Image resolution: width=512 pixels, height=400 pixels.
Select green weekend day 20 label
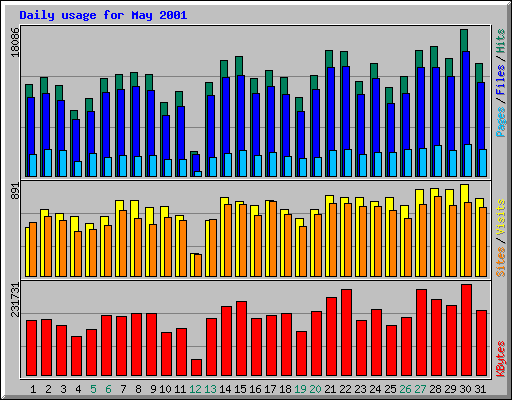point(315,389)
